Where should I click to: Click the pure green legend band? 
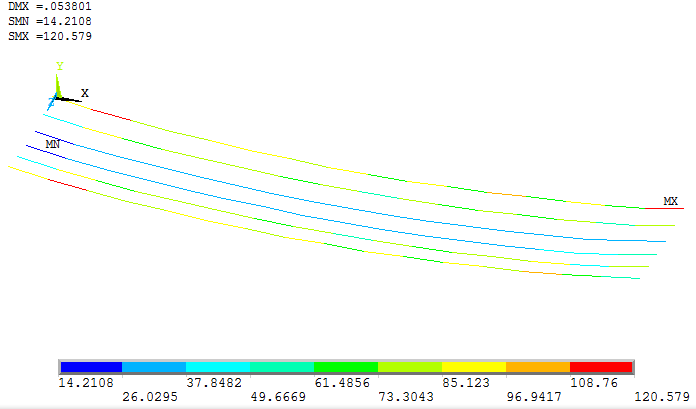coord(346,367)
